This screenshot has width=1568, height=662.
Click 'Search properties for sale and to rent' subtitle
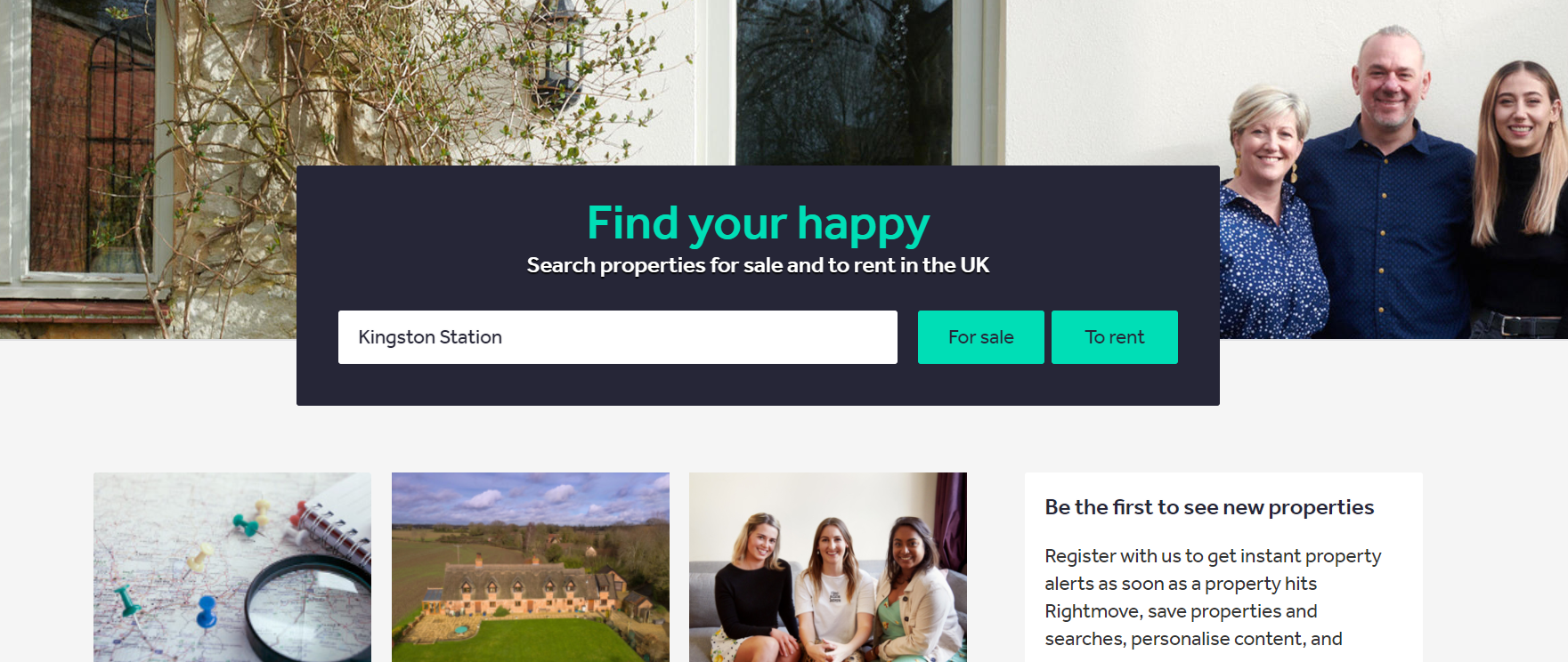click(x=758, y=265)
